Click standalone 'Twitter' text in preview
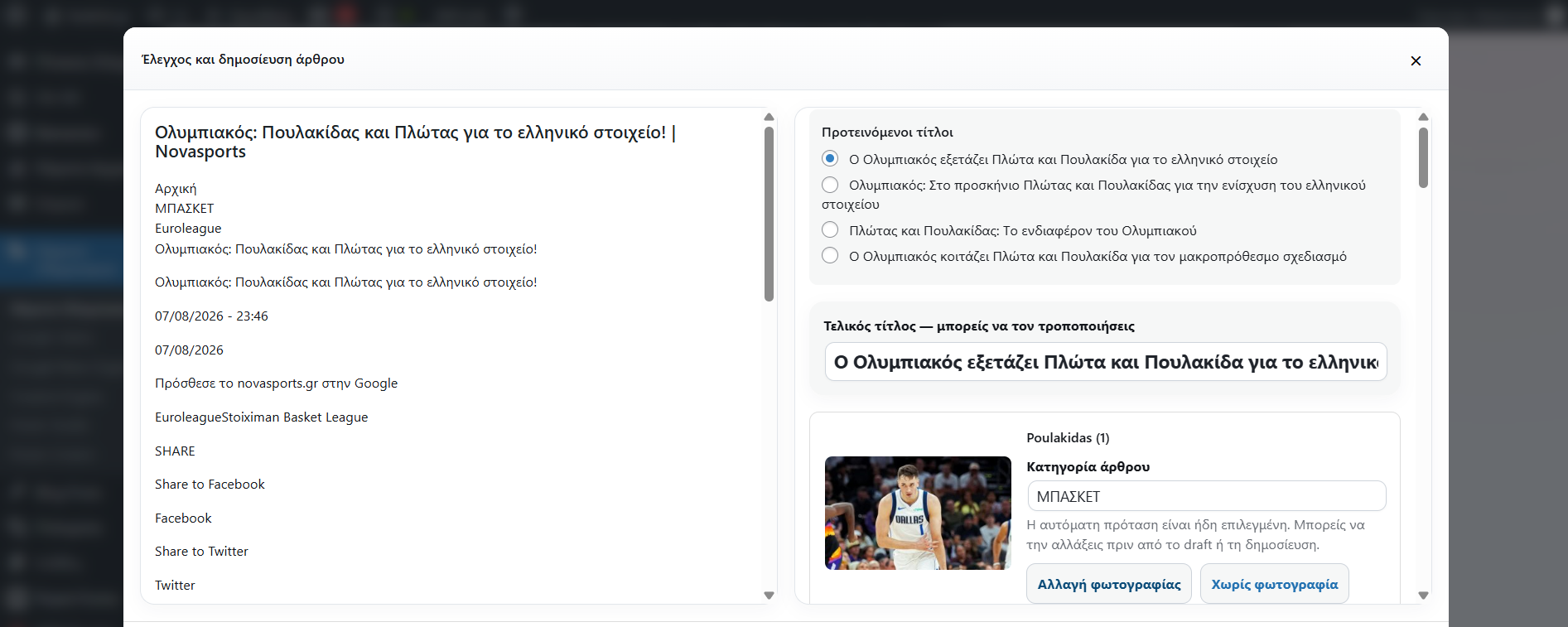 (175, 586)
